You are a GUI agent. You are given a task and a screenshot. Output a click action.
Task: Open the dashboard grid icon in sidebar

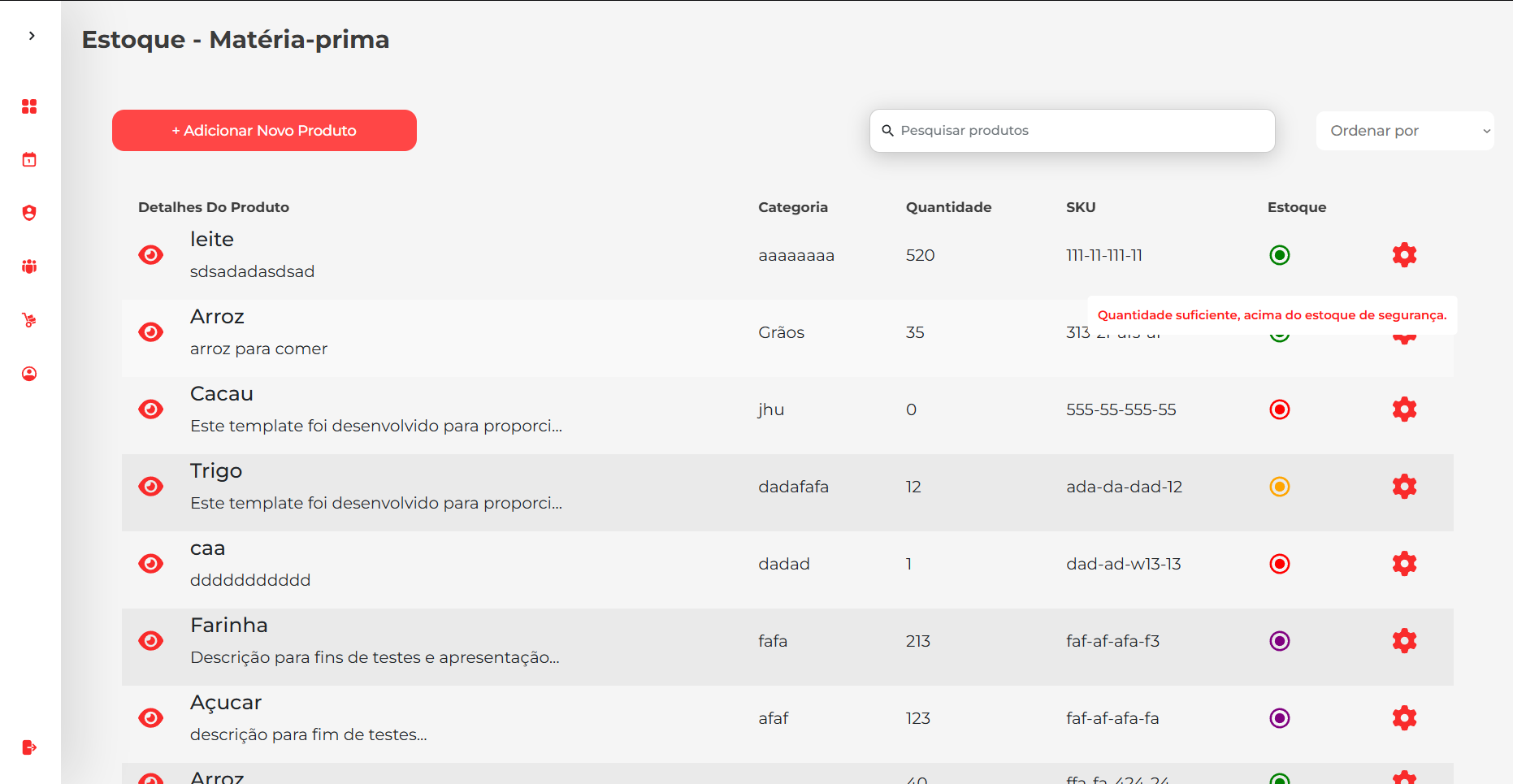pyautogui.click(x=29, y=106)
